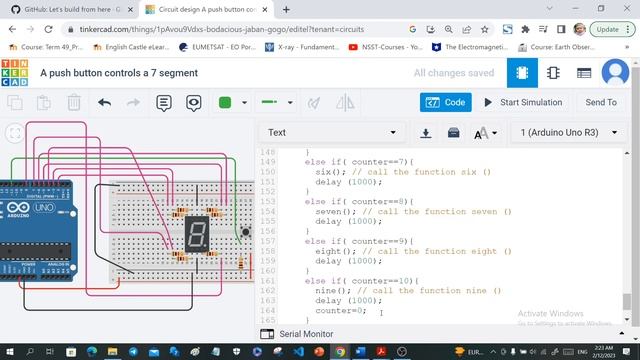Click the code editor scrollbar thumb
The width and height of the screenshot is (640, 360).
click(x=627, y=302)
